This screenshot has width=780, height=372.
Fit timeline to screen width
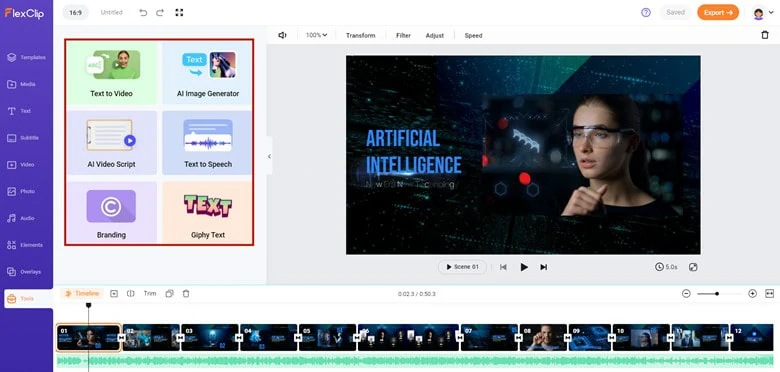(x=770, y=293)
